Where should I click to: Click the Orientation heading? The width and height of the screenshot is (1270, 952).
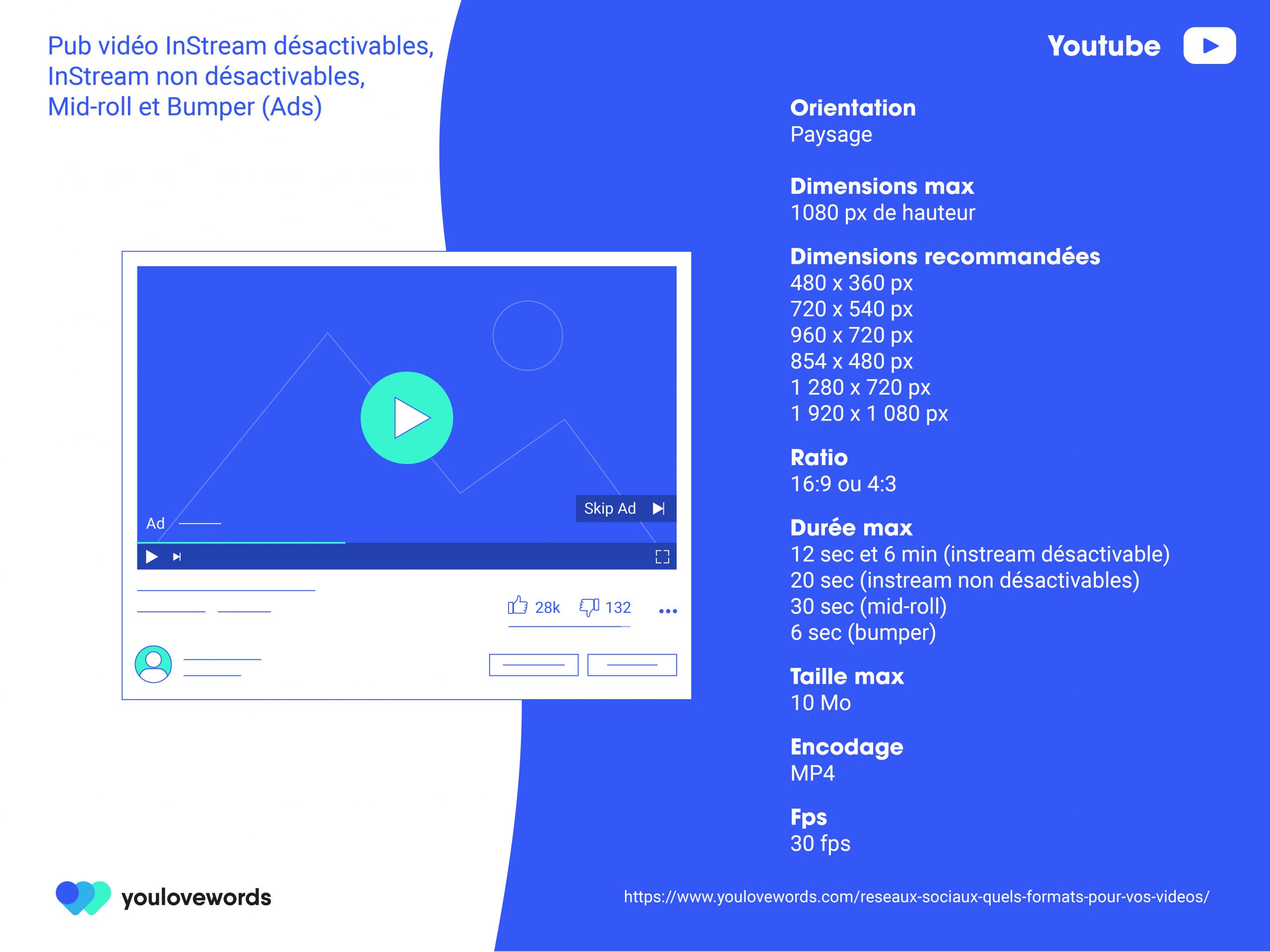point(853,108)
